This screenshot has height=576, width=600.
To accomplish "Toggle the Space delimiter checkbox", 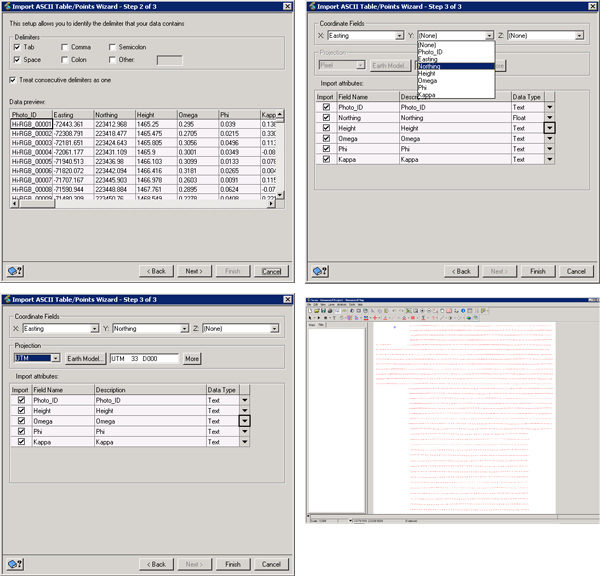I will [x=17, y=60].
